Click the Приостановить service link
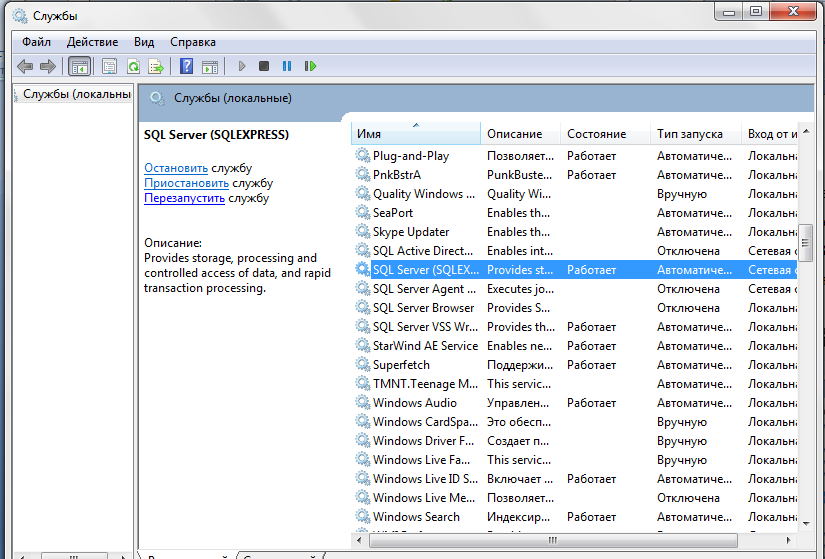The width and height of the screenshot is (825, 559). coord(186,183)
